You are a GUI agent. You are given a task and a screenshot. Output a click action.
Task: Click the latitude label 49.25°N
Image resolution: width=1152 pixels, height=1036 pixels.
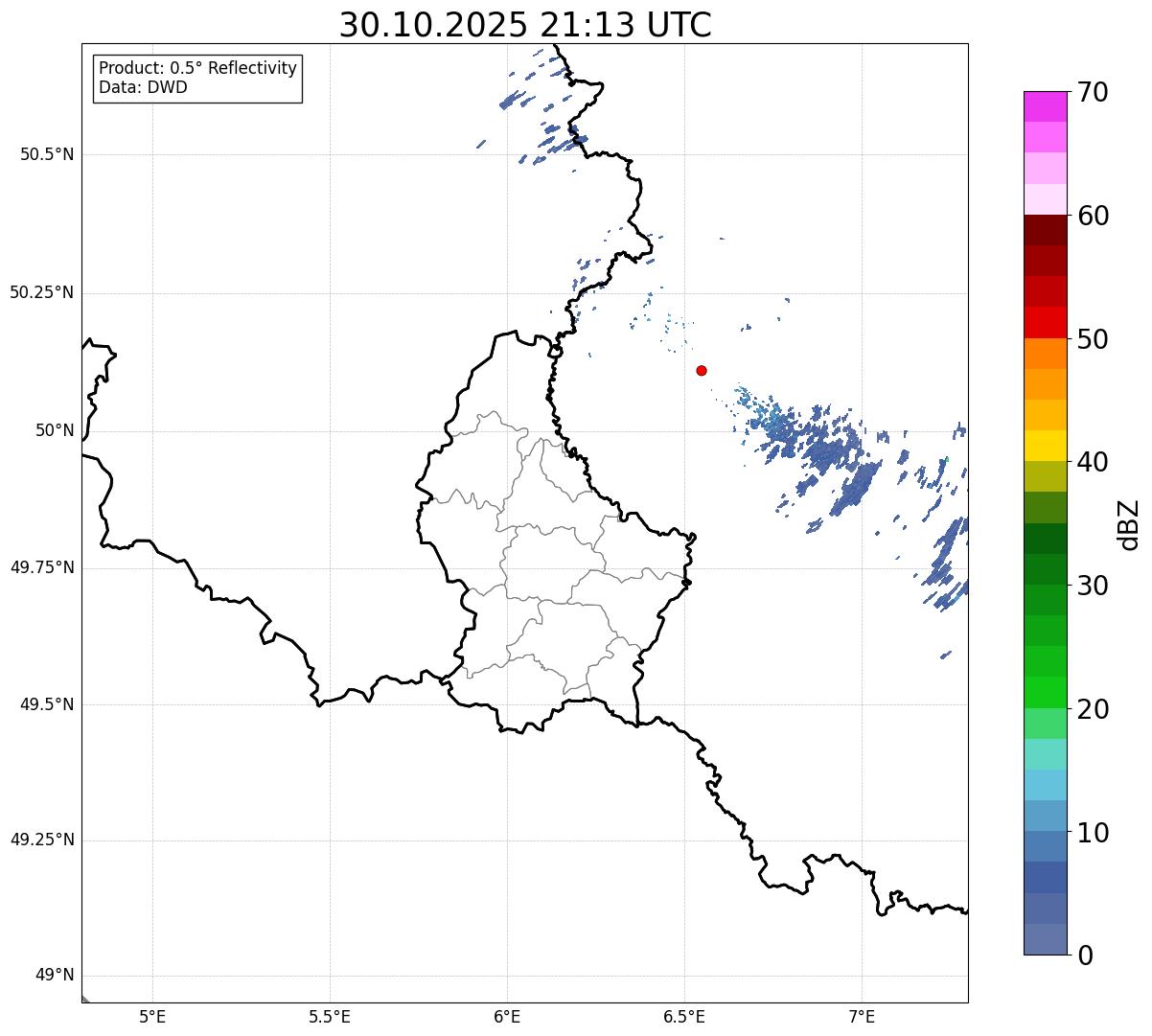(41, 840)
